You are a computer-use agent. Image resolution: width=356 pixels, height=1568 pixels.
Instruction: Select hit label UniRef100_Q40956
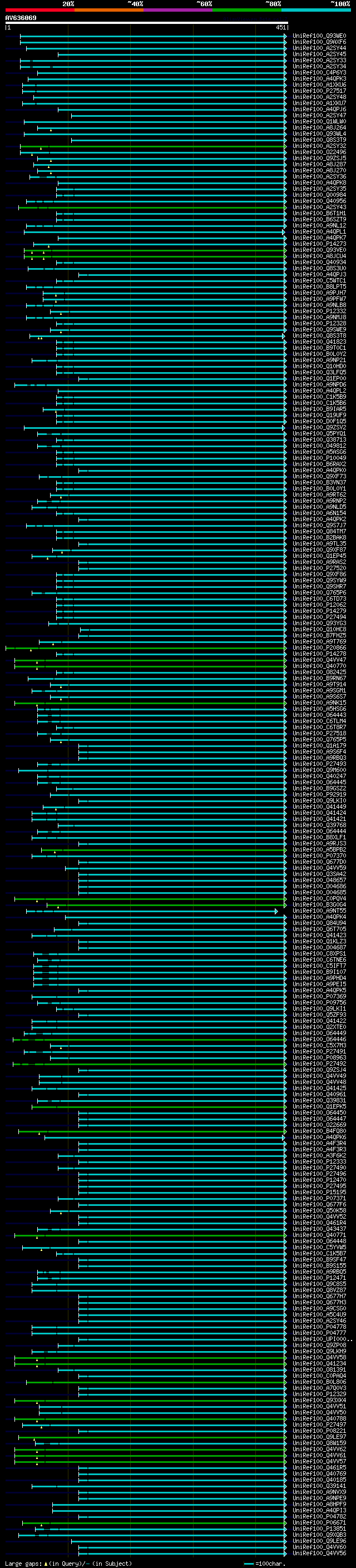[319, 201]
